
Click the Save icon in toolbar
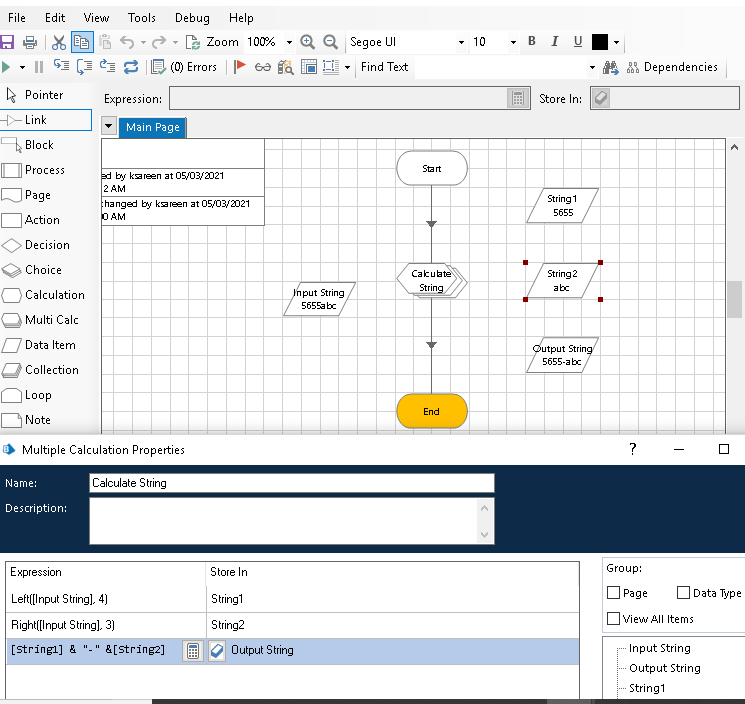pyautogui.click(x=7, y=42)
